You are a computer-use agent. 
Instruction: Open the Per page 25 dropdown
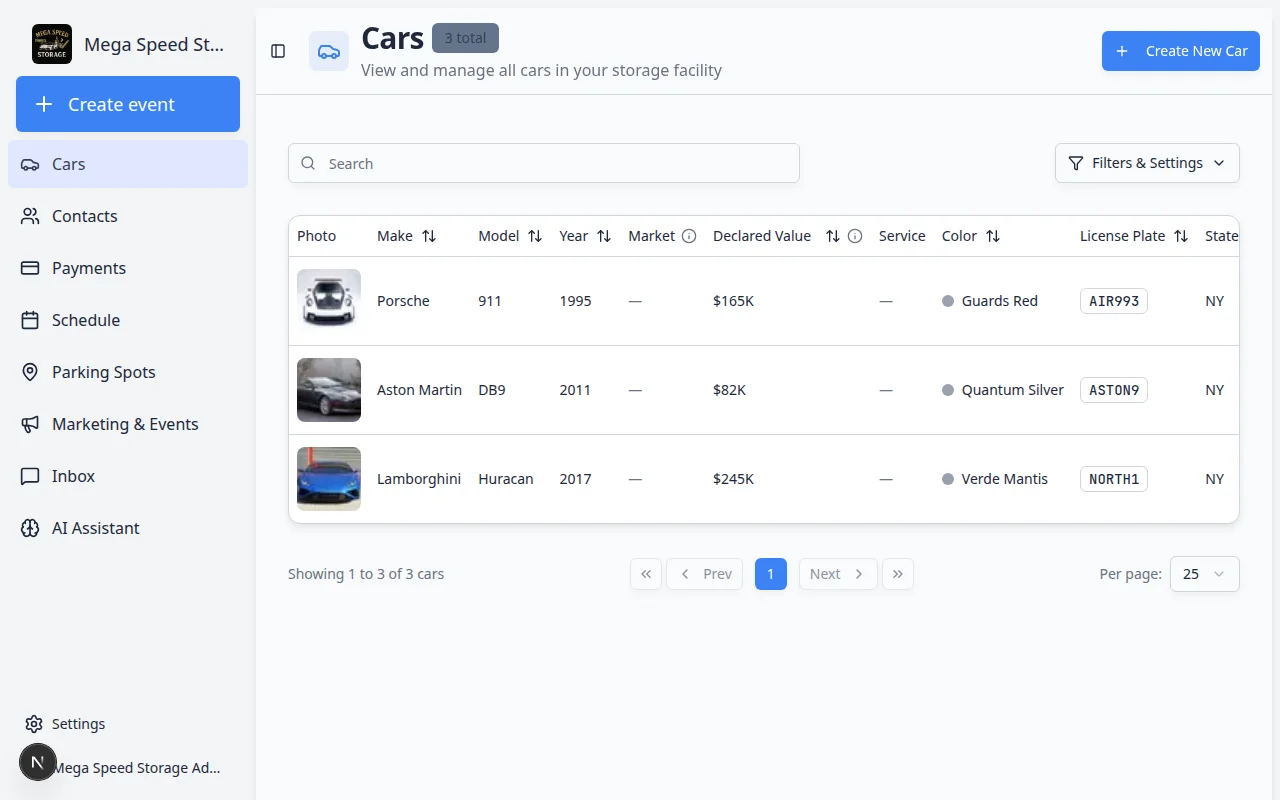pos(1205,574)
